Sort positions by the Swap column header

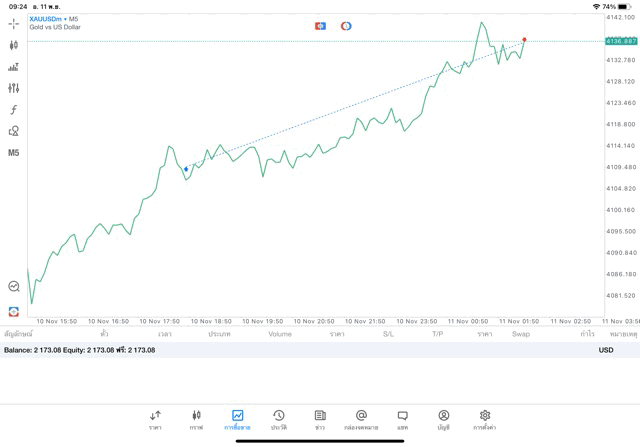pos(521,334)
